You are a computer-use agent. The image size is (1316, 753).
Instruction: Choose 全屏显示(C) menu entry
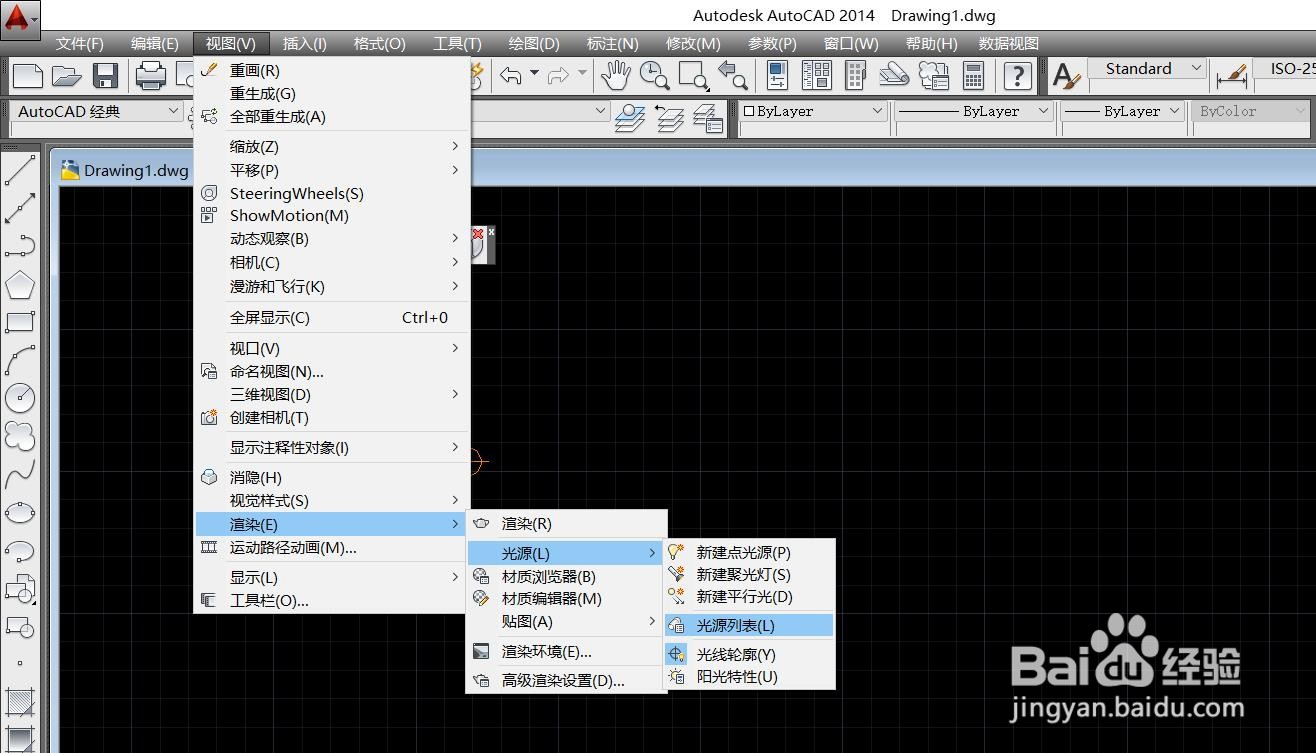tap(332, 318)
